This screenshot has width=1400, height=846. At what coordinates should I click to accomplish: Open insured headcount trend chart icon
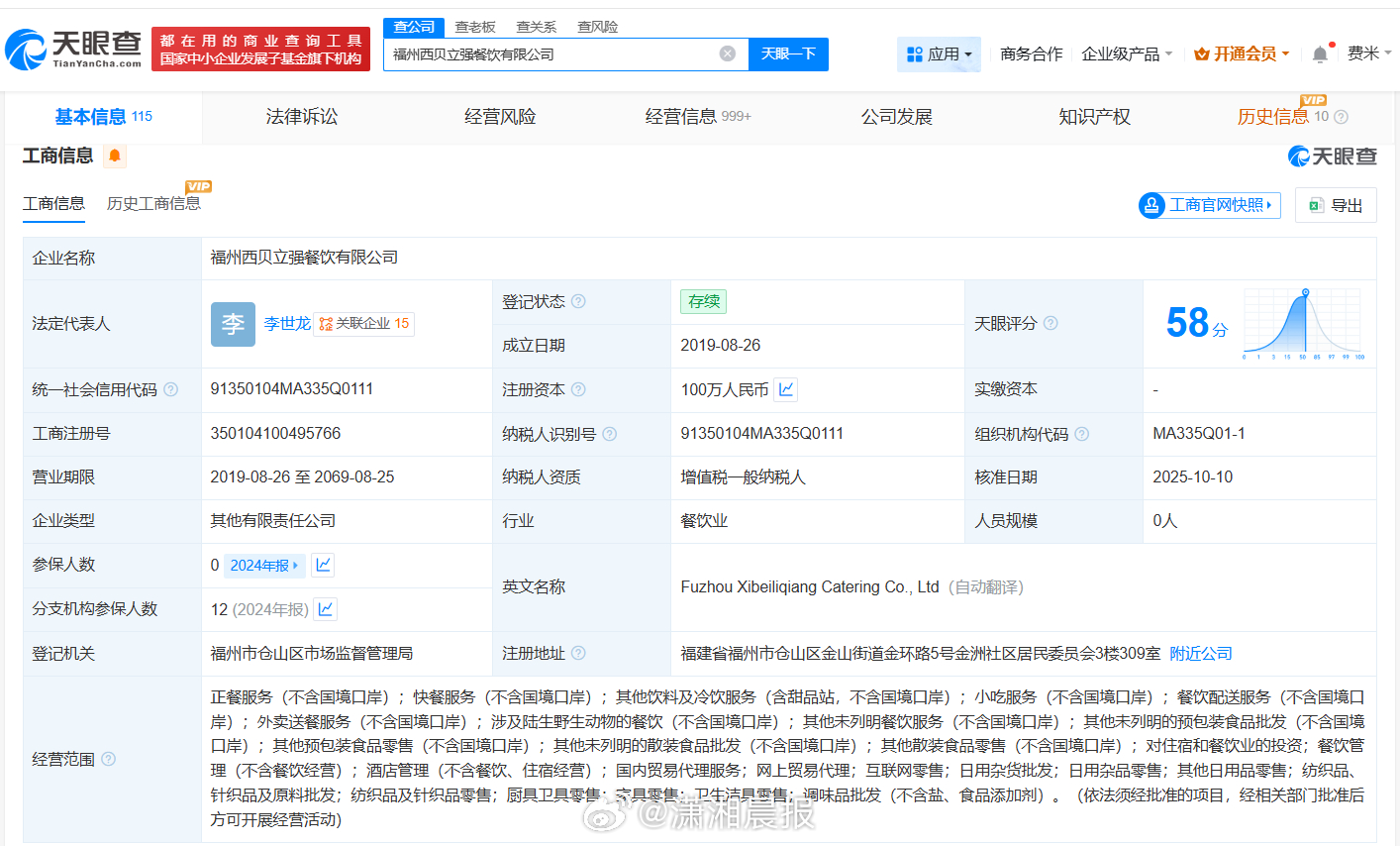click(323, 565)
